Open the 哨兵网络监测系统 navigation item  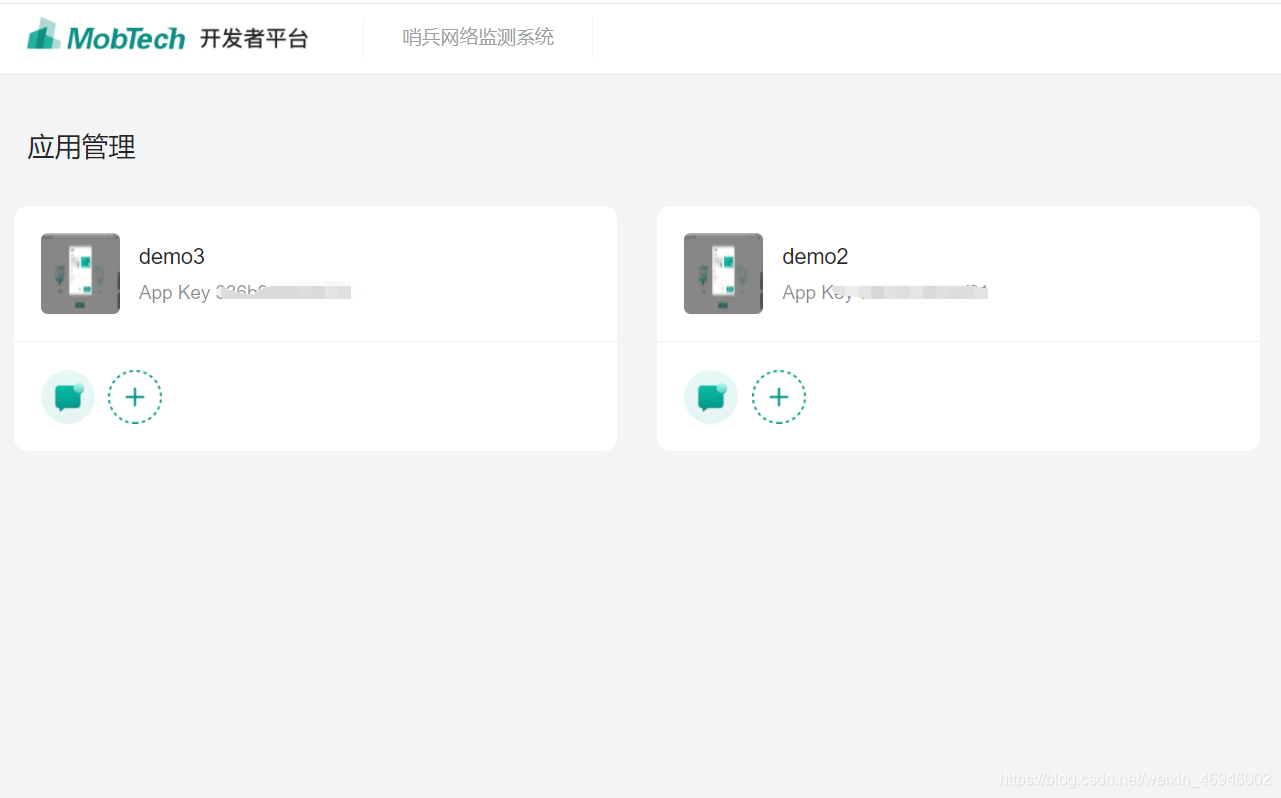click(478, 36)
